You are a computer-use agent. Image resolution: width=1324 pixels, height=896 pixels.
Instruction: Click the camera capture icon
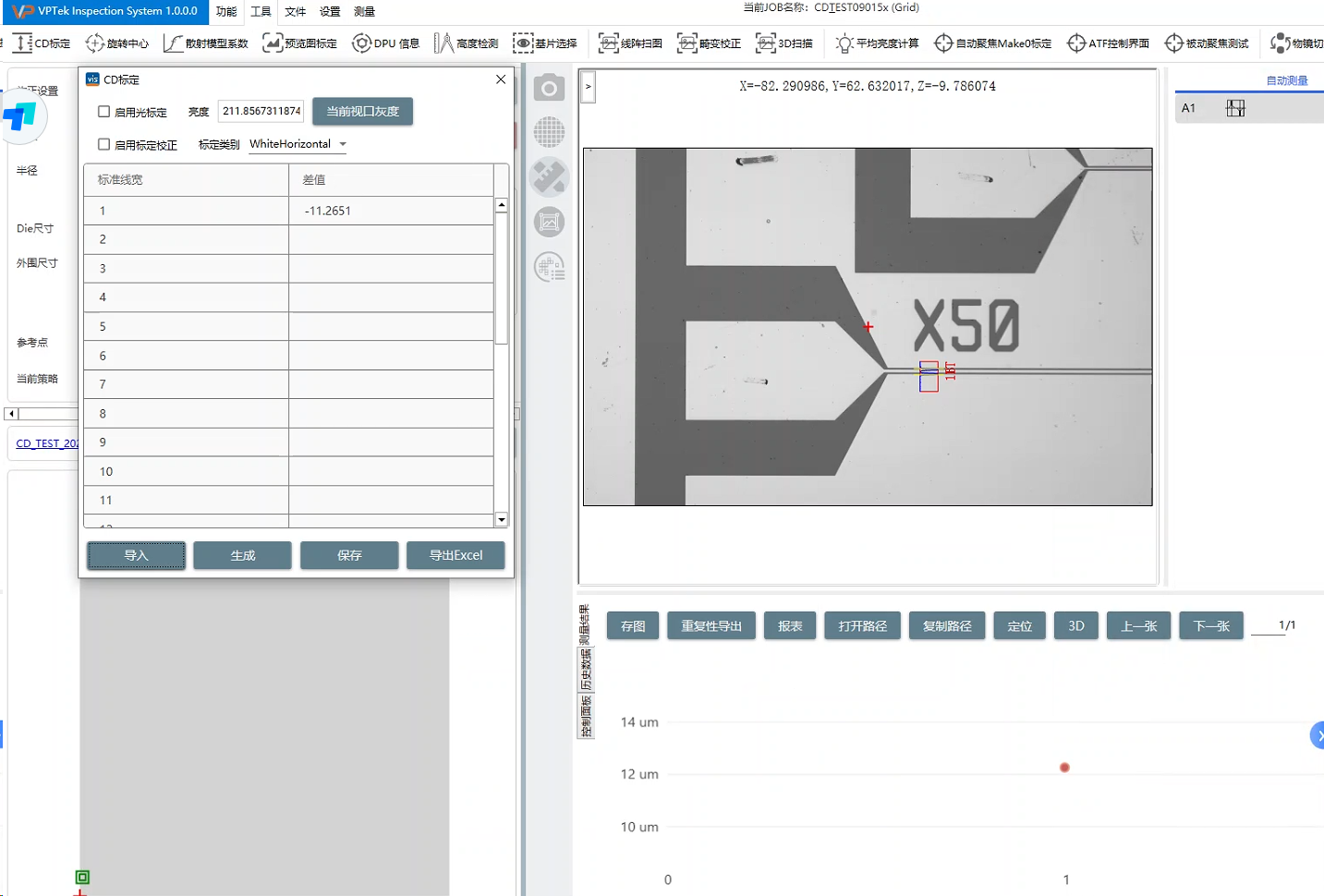click(x=549, y=88)
